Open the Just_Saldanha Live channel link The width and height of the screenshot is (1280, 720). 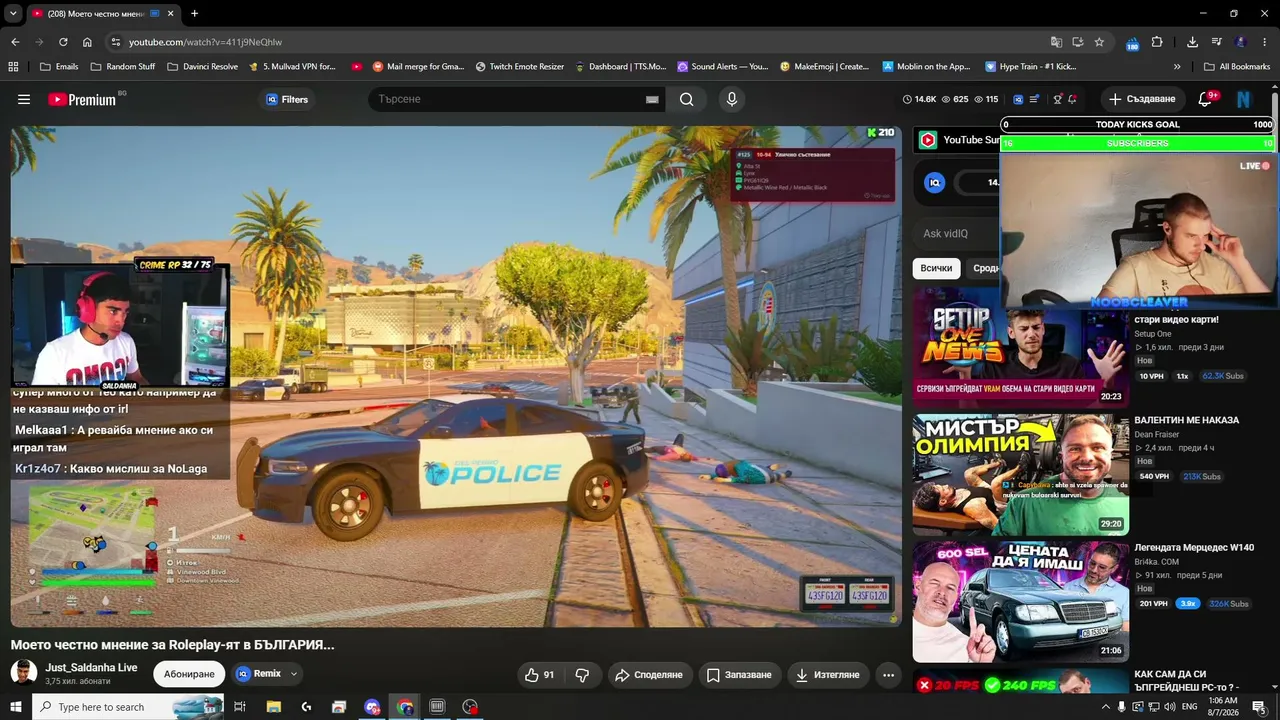pyautogui.click(x=91, y=667)
